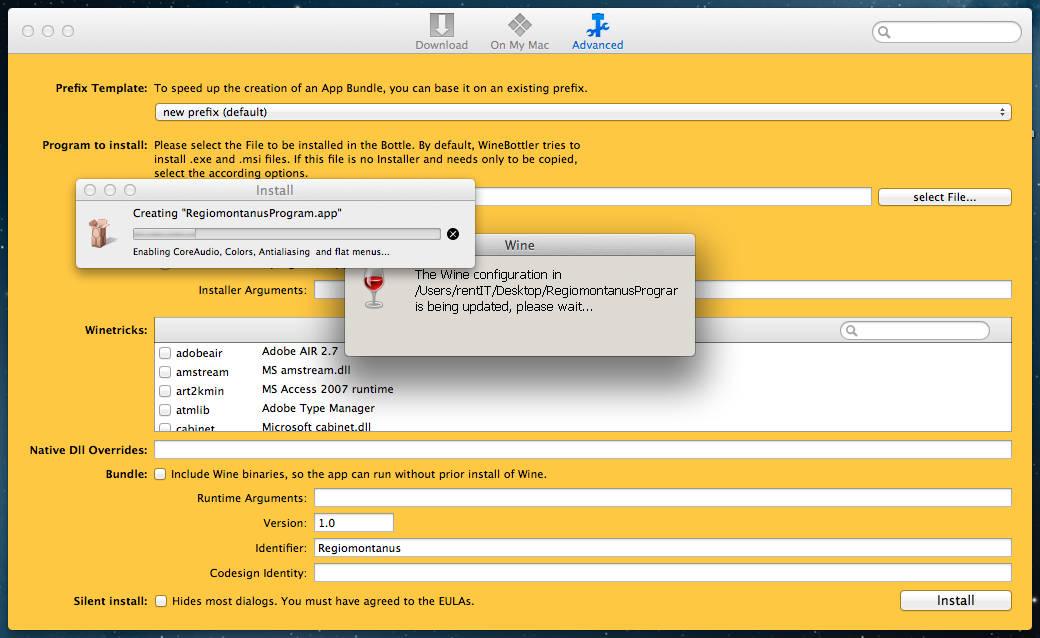Check the adobeair winetrick
Image resolution: width=1040 pixels, height=638 pixels.
165,353
